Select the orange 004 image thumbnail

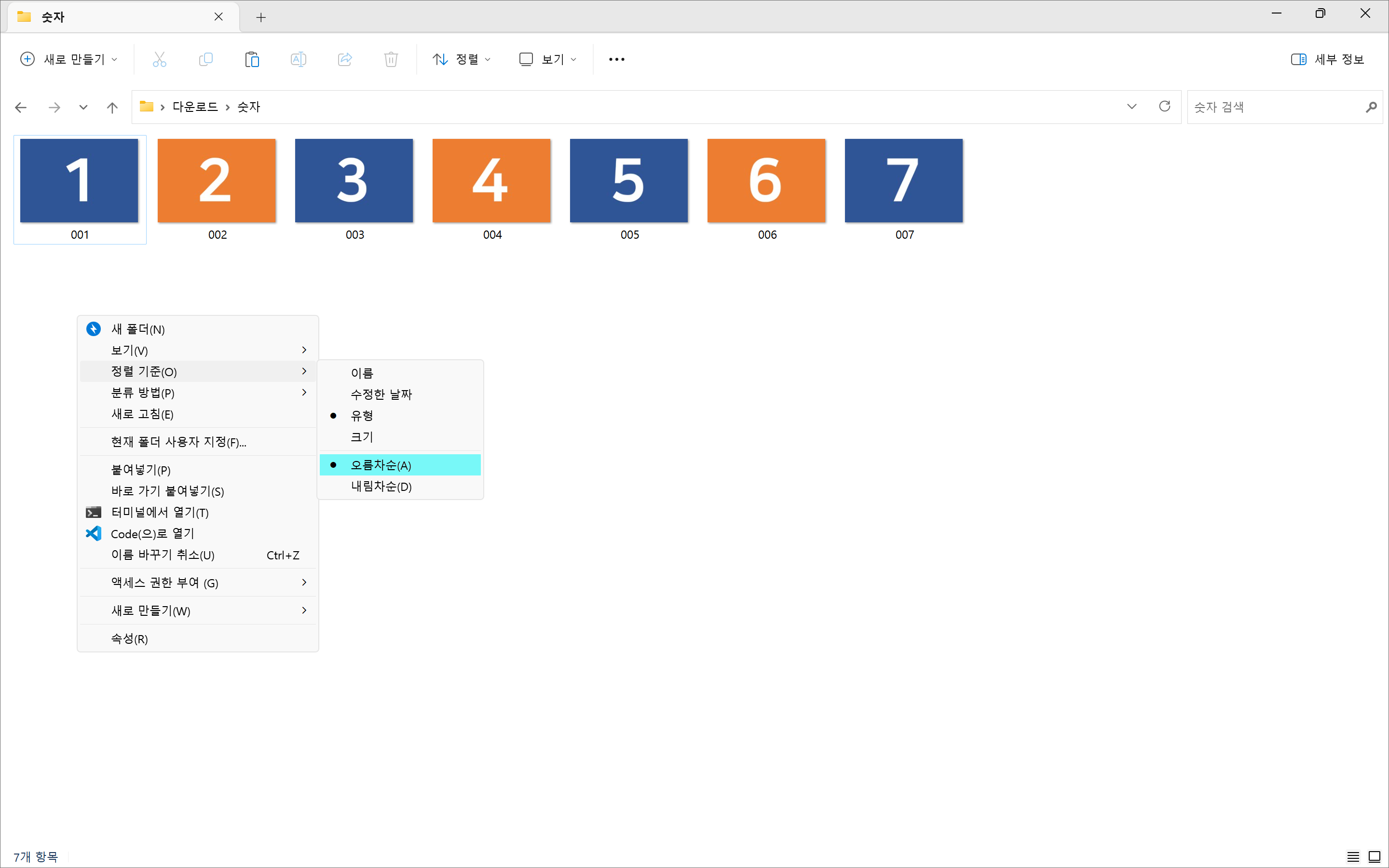(x=491, y=181)
